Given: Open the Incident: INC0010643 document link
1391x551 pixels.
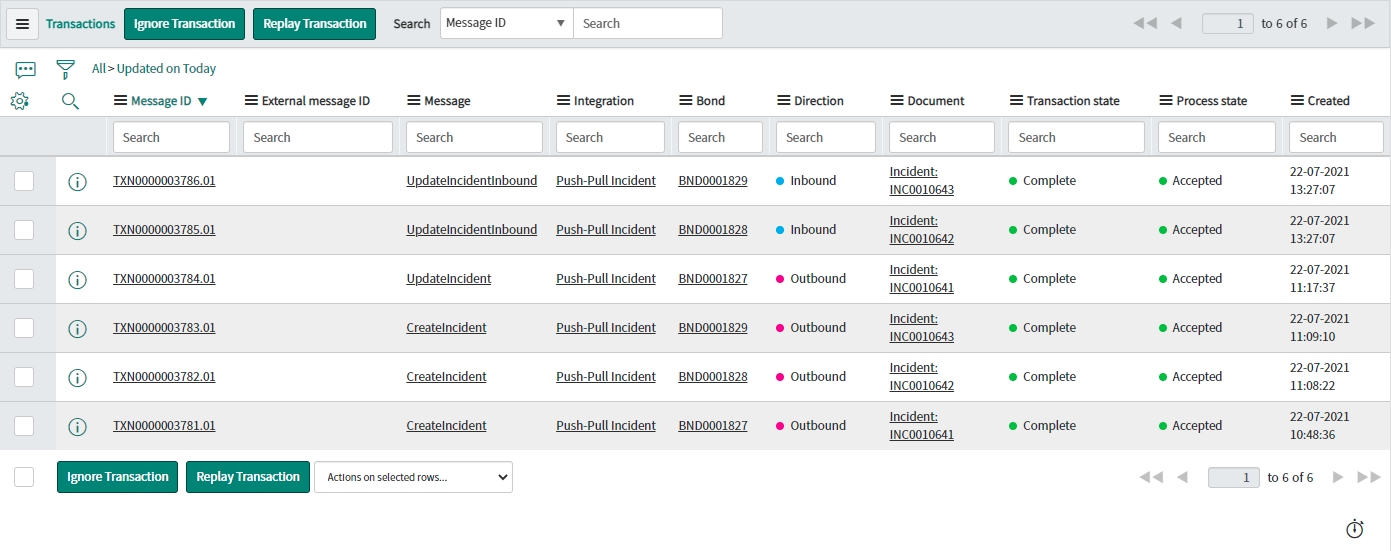Looking at the screenshot, I should click(x=921, y=181).
